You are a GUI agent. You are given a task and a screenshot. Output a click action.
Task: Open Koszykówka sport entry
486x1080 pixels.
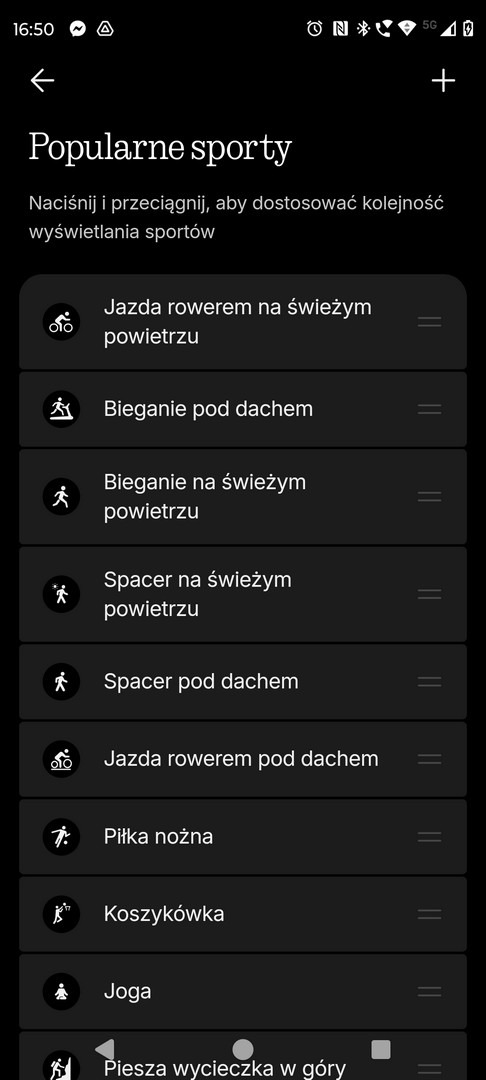point(243,914)
